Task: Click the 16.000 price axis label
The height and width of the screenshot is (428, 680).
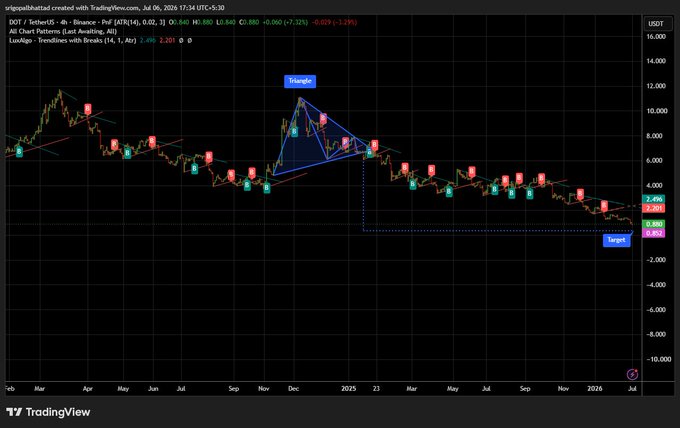Action: (656, 36)
